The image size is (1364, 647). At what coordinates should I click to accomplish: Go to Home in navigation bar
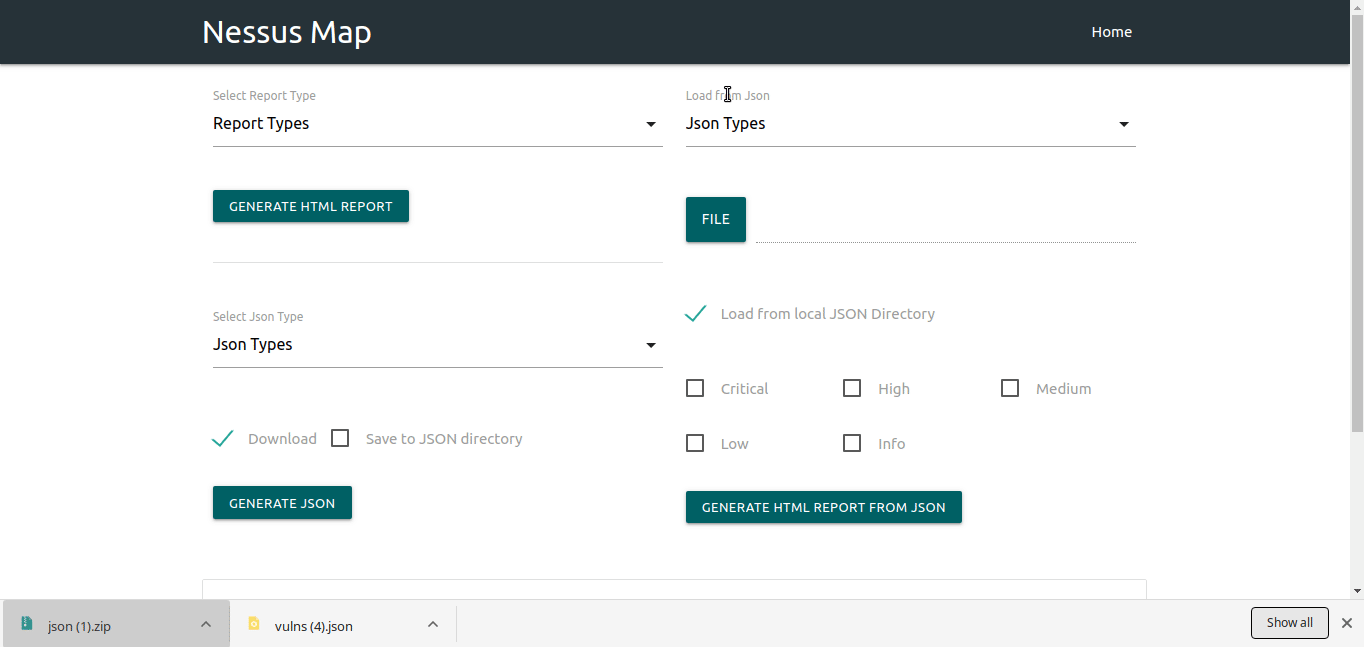[x=1112, y=32]
